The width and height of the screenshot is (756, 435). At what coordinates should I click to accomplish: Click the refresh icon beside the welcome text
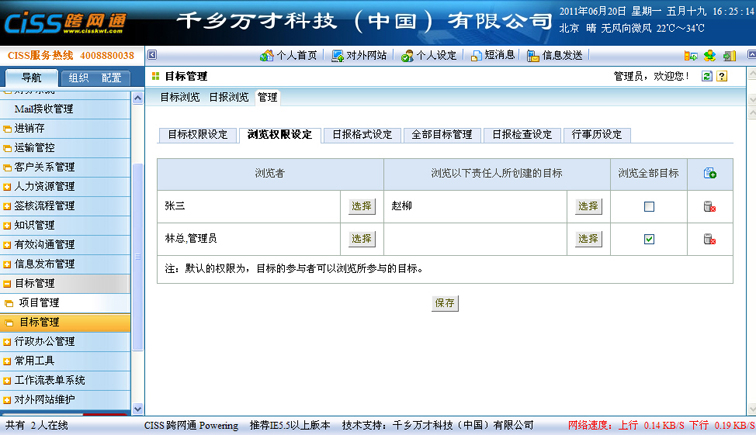tap(707, 76)
